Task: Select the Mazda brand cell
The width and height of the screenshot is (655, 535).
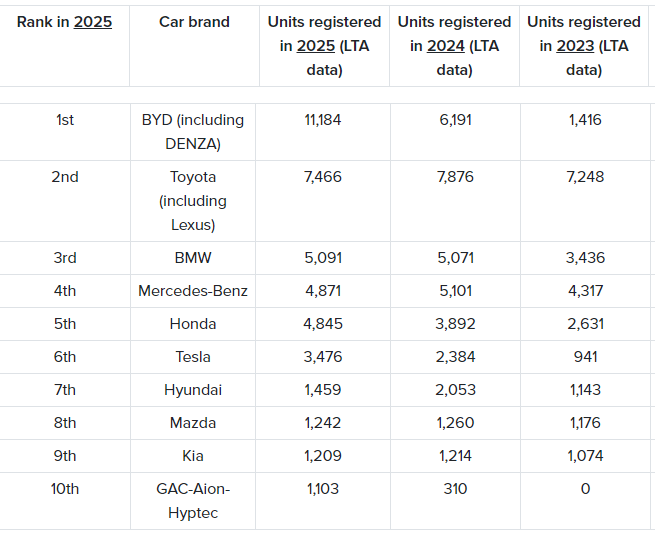Action: [x=193, y=423]
